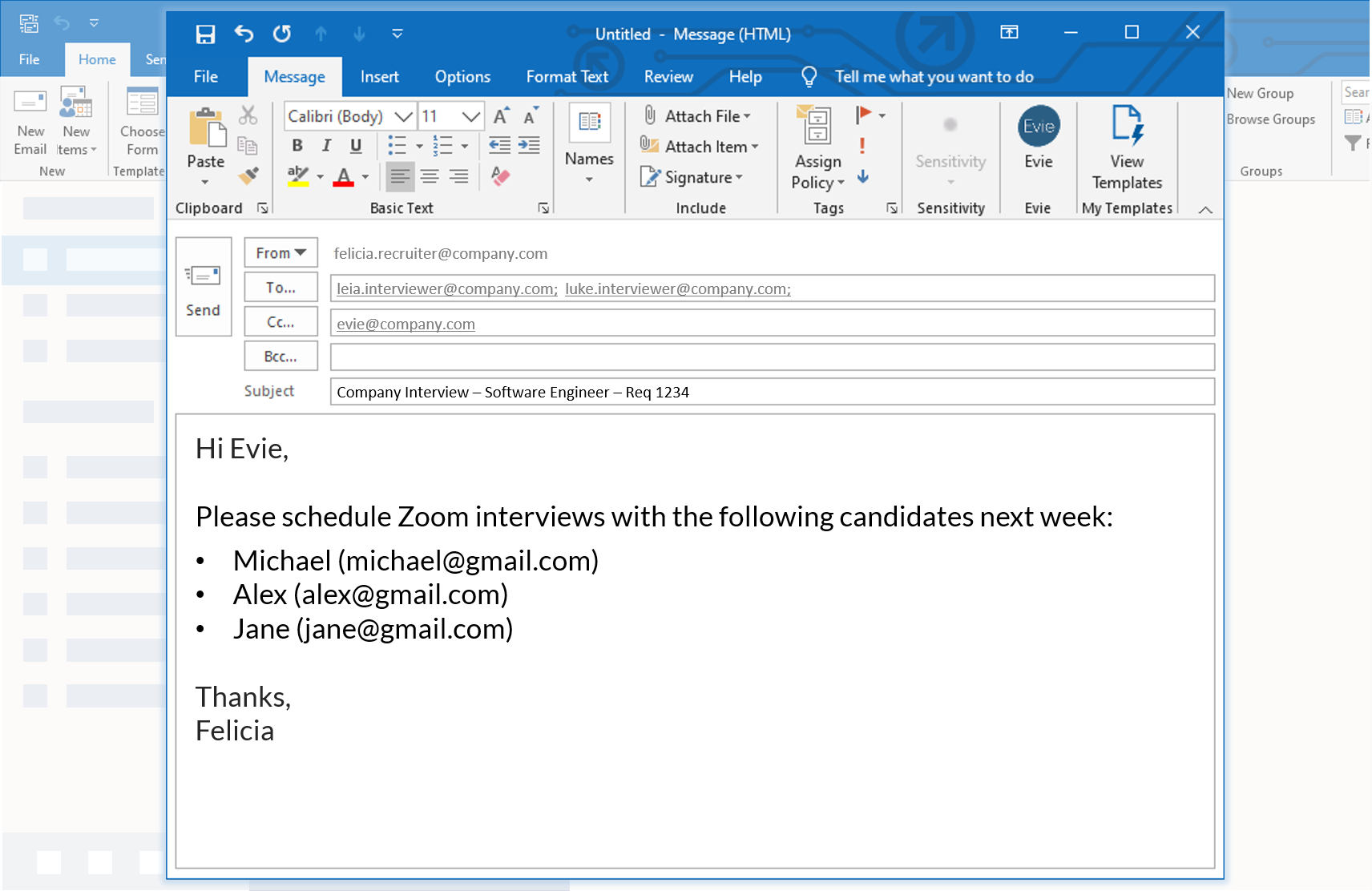Click the View Templates icon
This screenshot has width=1372, height=891.
point(1126,127)
